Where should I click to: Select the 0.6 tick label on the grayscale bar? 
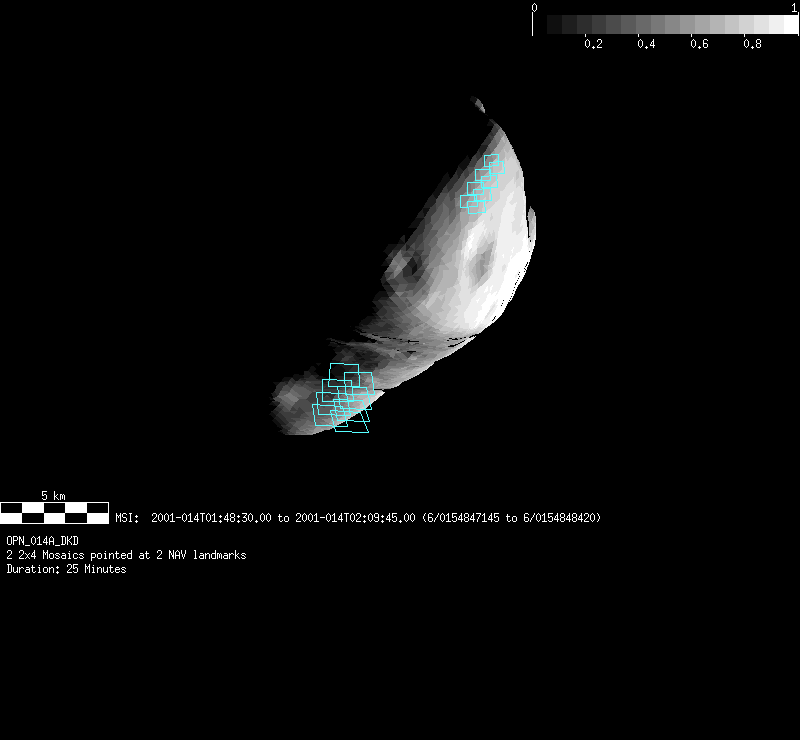pos(699,45)
